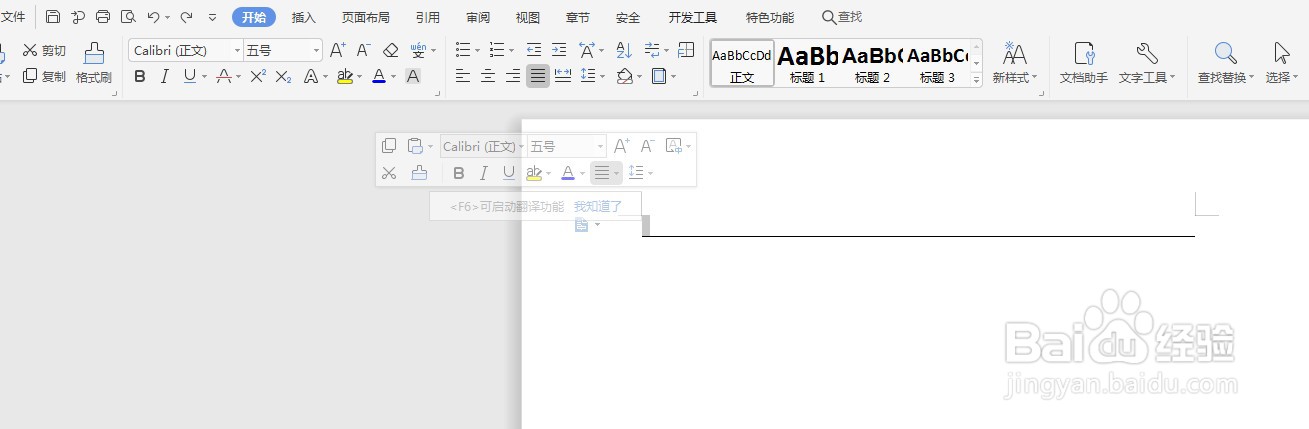Click the Redo arrow icon
1309x429 pixels.
(186, 17)
